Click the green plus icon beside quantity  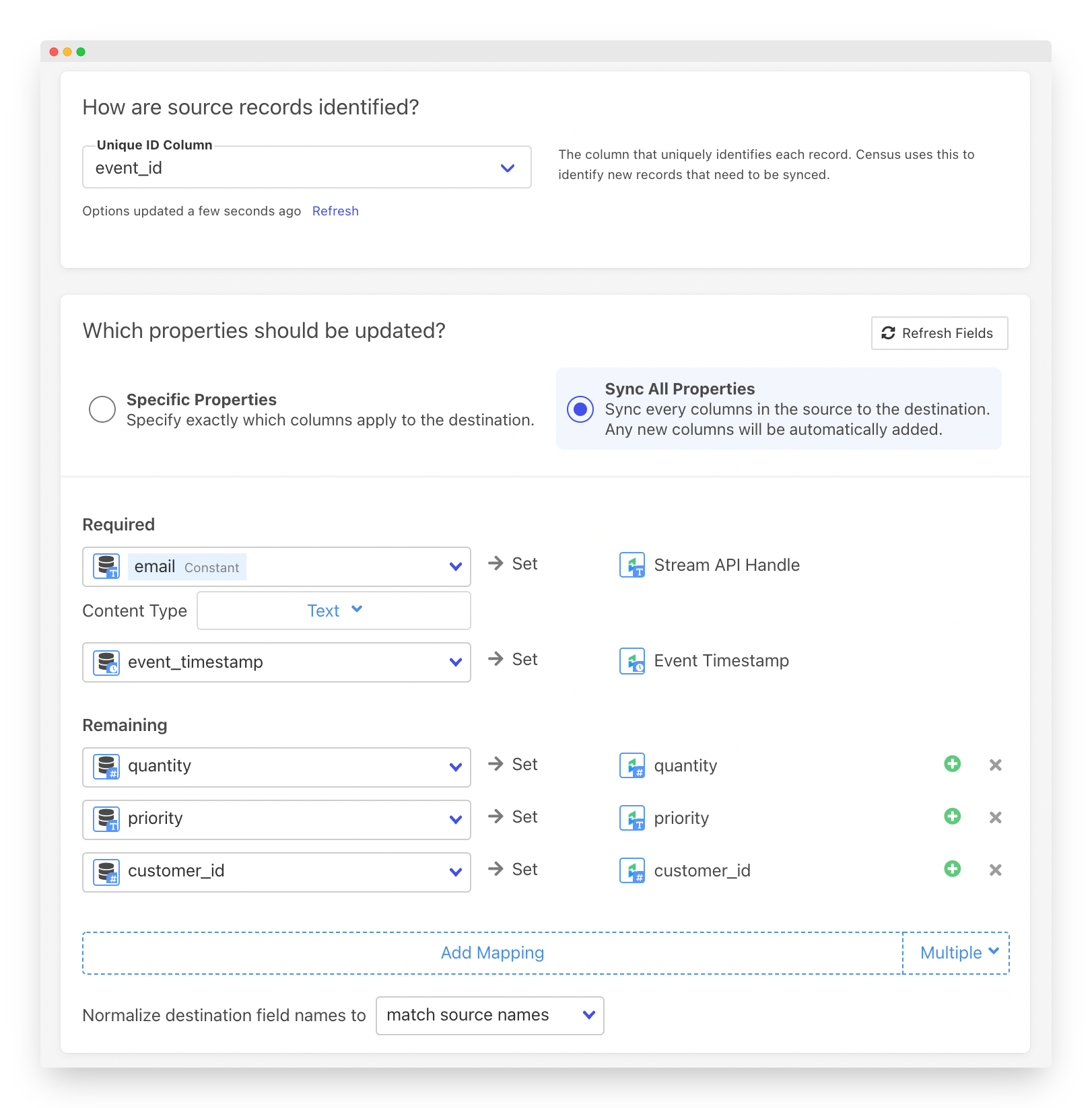pyautogui.click(x=952, y=764)
